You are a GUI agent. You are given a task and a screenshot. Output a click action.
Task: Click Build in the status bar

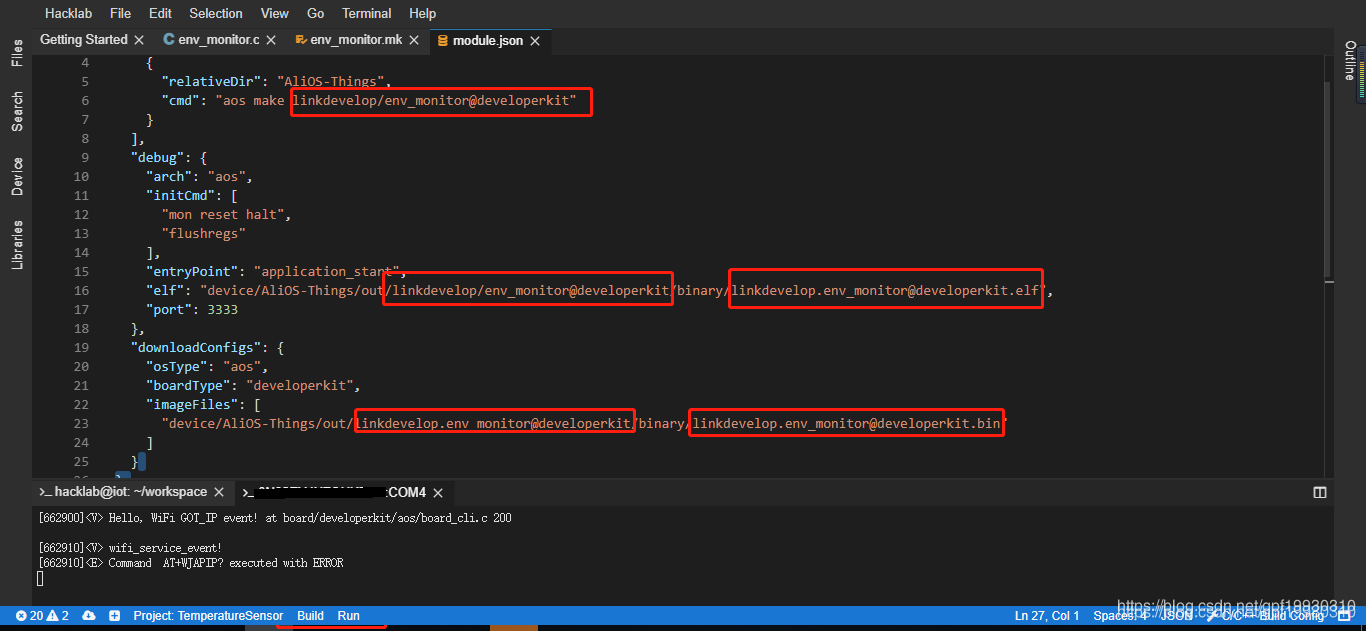point(310,616)
